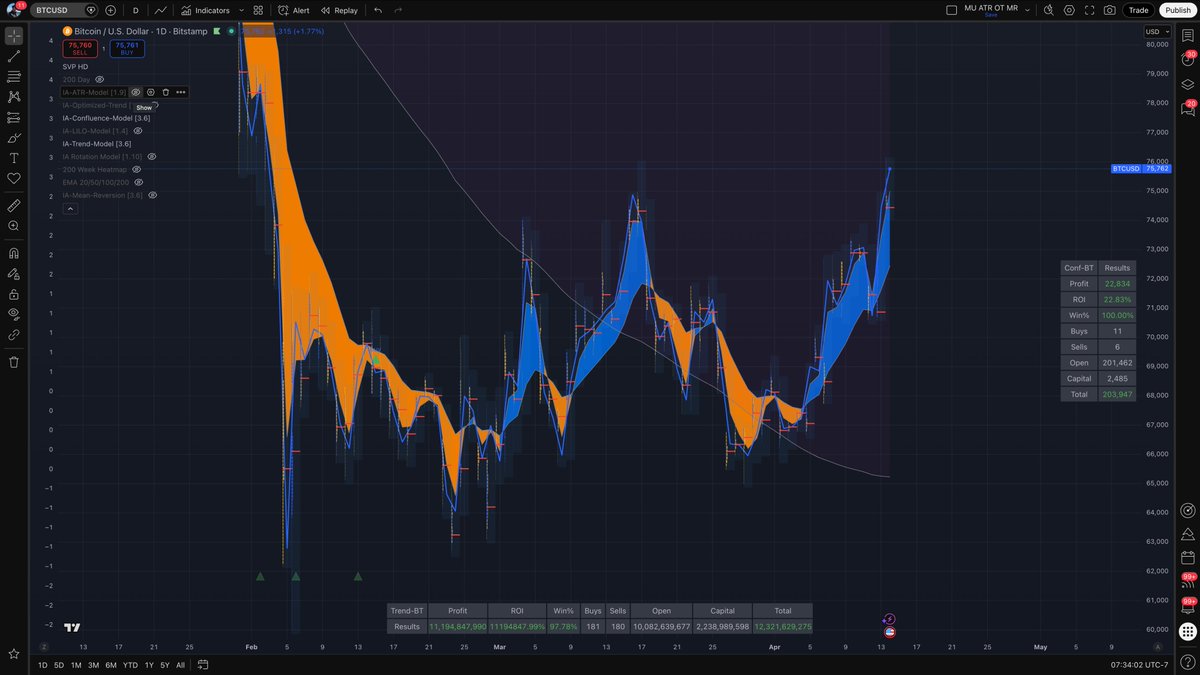The height and width of the screenshot is (675, 1200).
Task: Open the object tree layers panel
Action: tap(1188, 85)
